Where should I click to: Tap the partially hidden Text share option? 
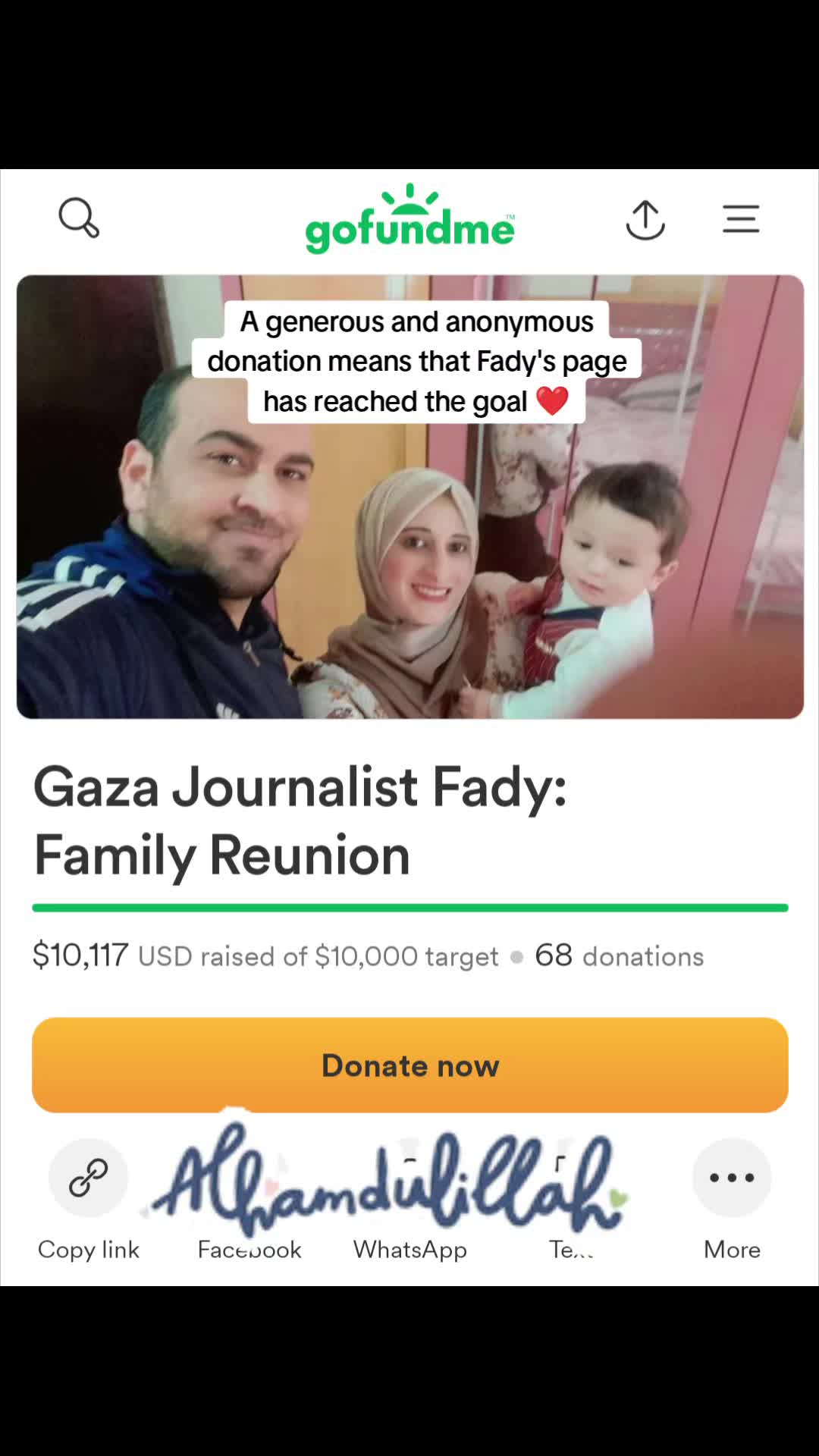(571, 1249)
